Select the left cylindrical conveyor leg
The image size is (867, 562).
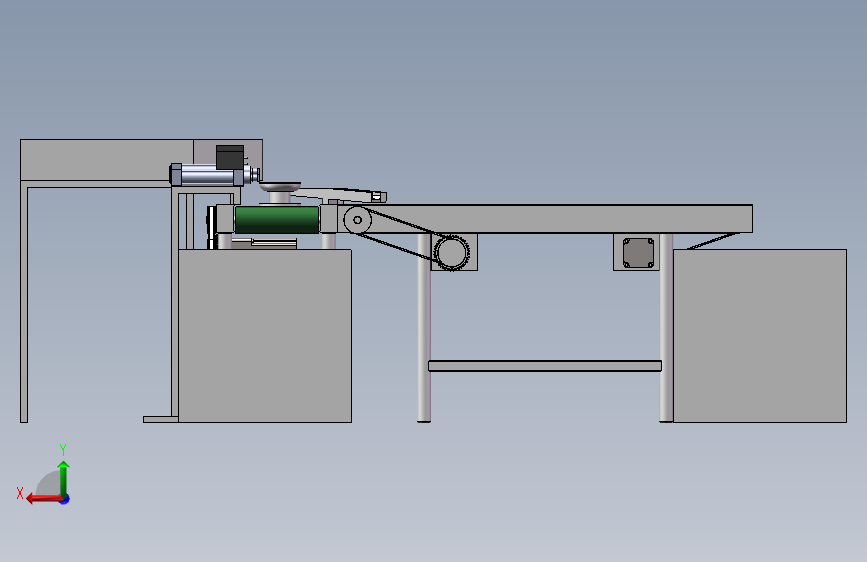click(x=424, y=327)
